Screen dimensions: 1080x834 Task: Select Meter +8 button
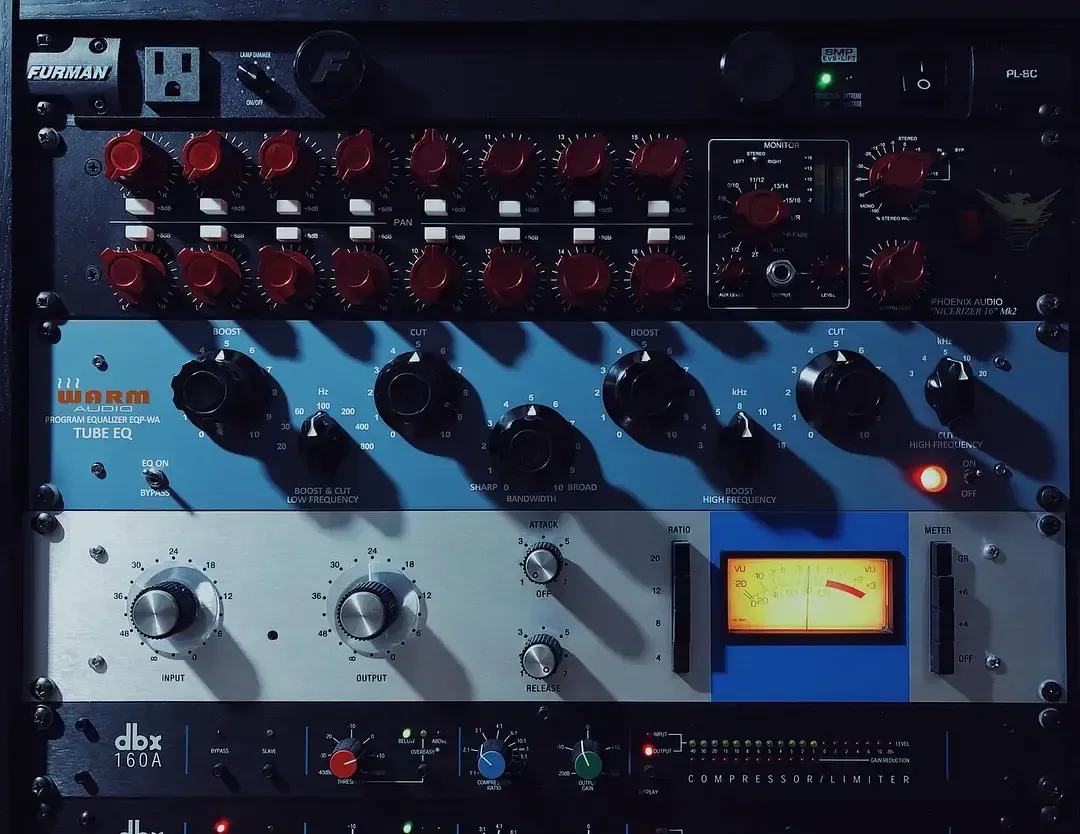click(x=942, y=592)
